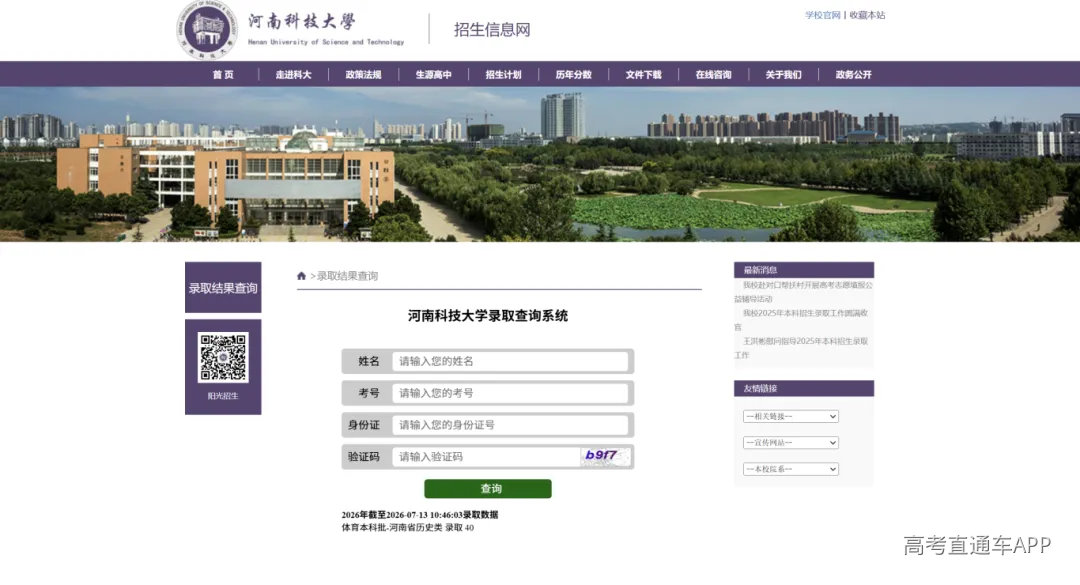
Task: Click the 阳光招生 QR code image
Action: (x=222, y=358)
